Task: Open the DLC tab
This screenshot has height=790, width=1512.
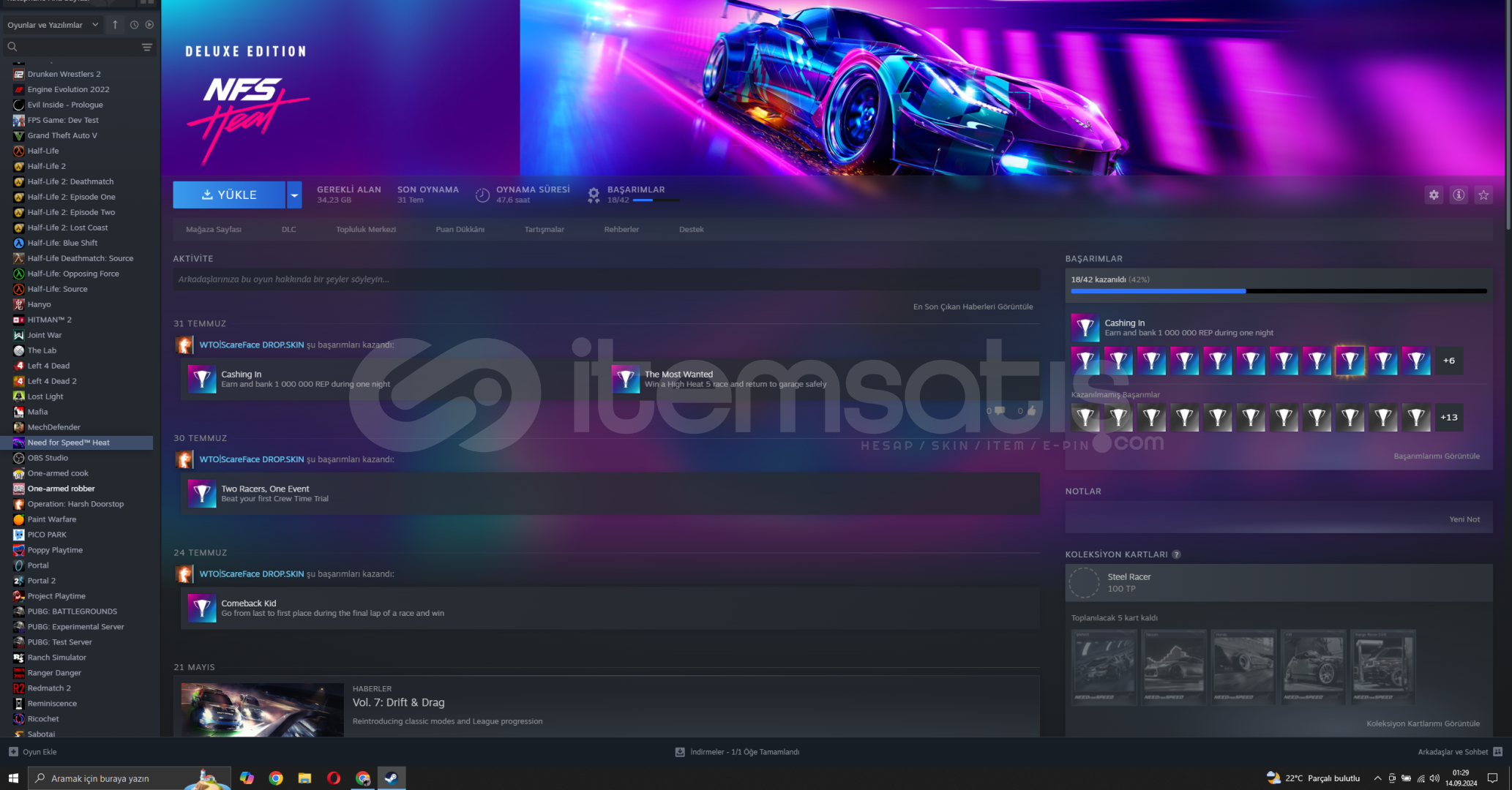Action: click(289, 230)
